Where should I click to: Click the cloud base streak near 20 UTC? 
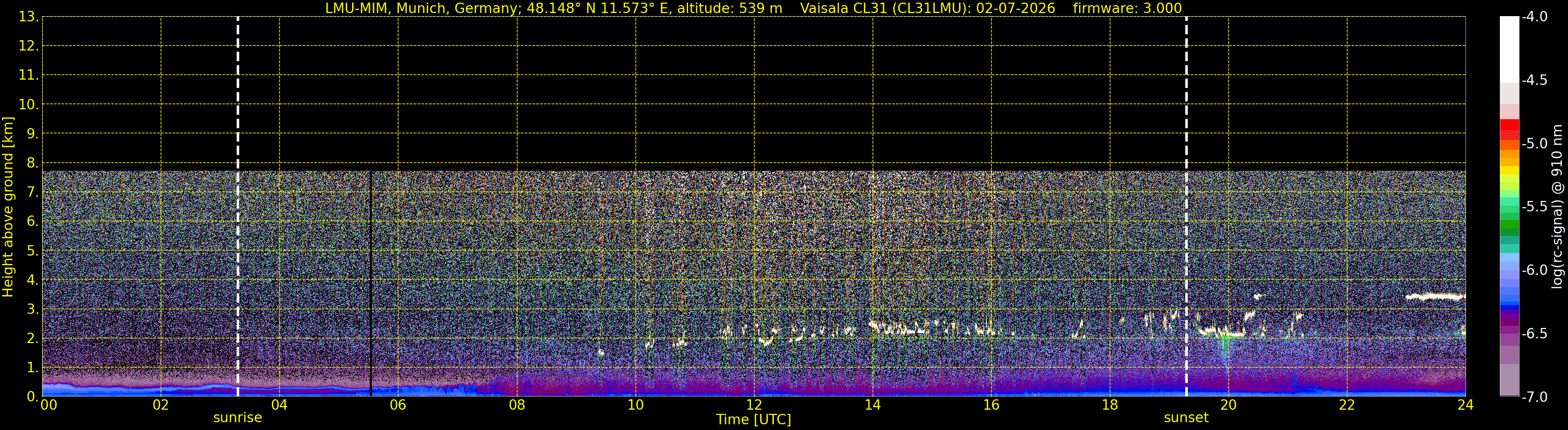click(1222, 333)
